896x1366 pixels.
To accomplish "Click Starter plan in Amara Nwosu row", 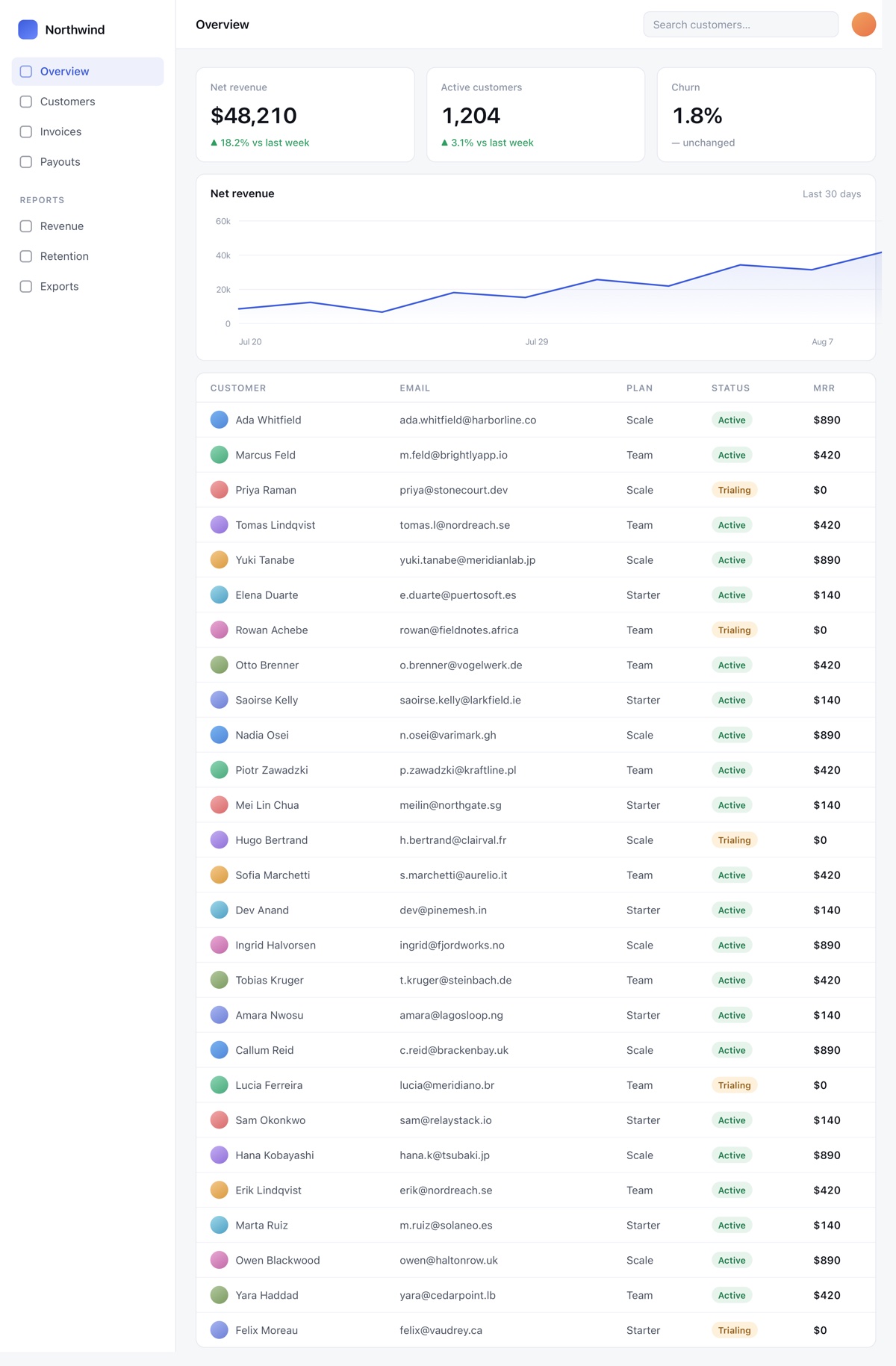I will (643, 1016).
